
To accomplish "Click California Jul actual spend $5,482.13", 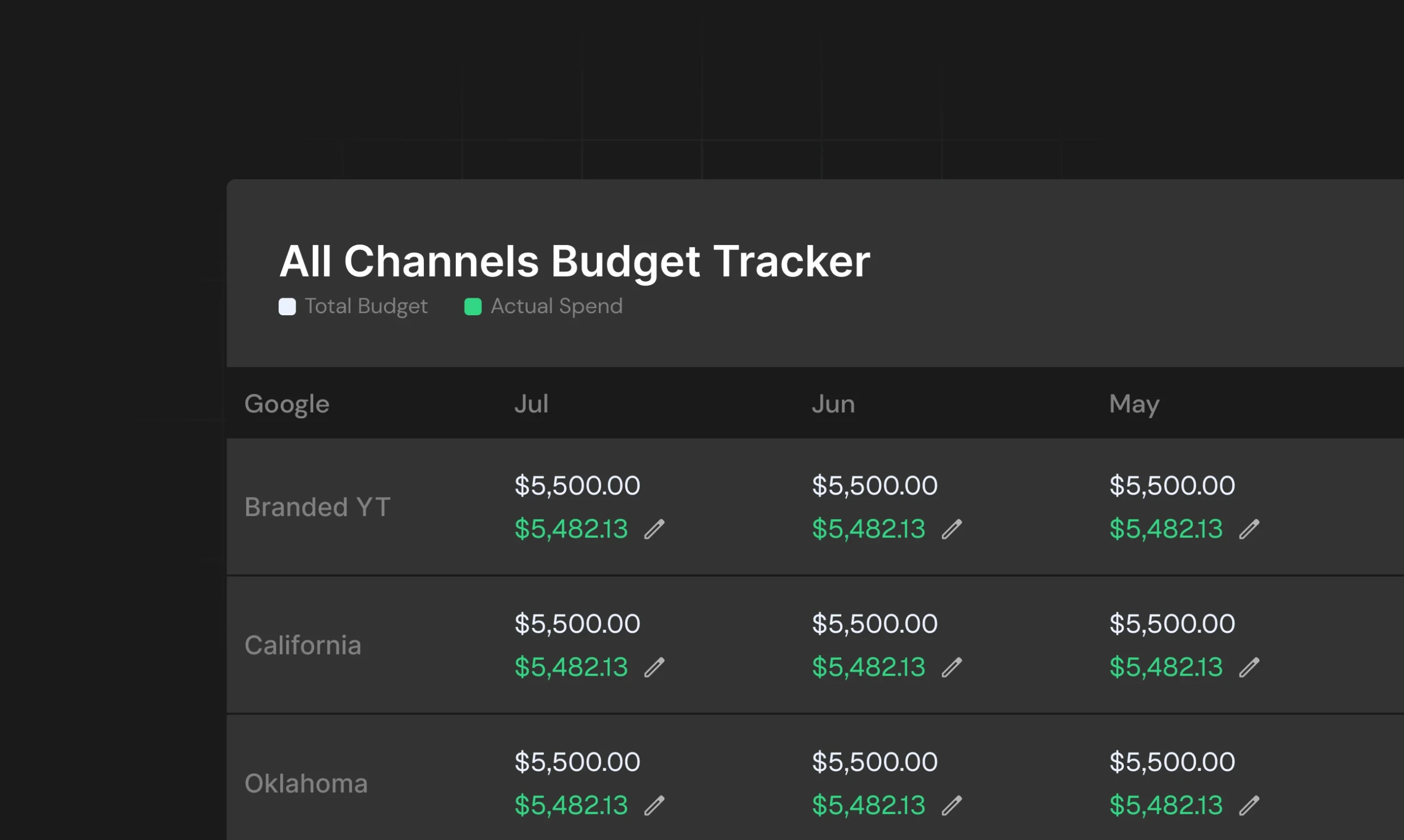I will (571, 667).
